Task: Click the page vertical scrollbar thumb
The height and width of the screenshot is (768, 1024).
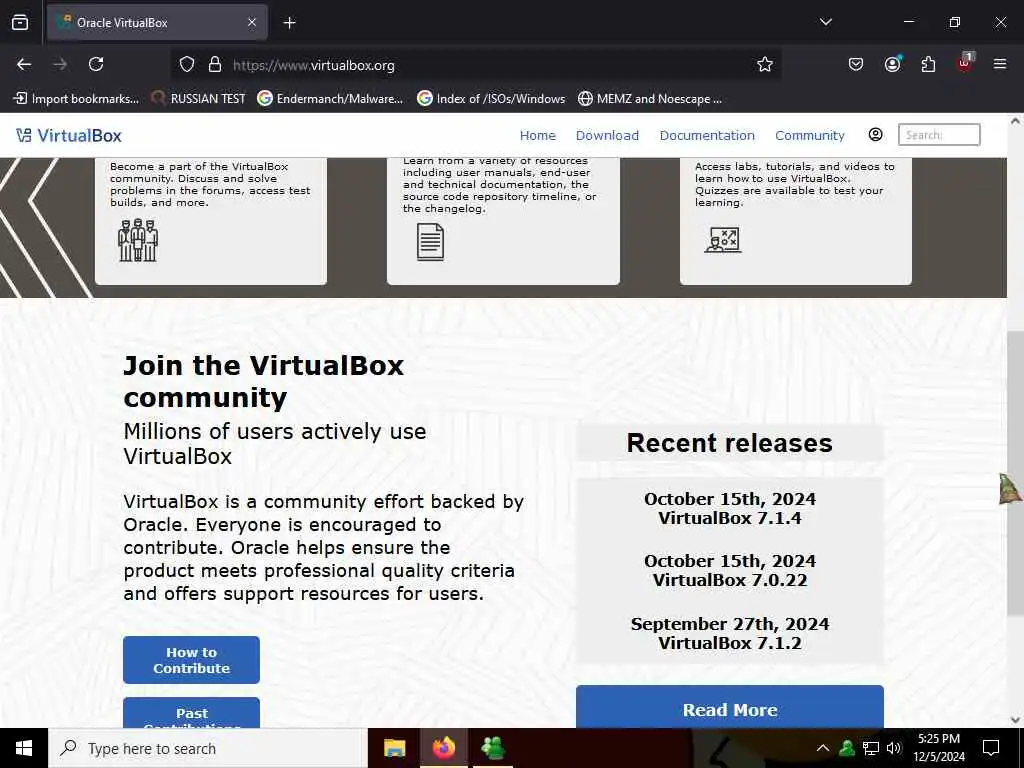Action: [1015, 473]
